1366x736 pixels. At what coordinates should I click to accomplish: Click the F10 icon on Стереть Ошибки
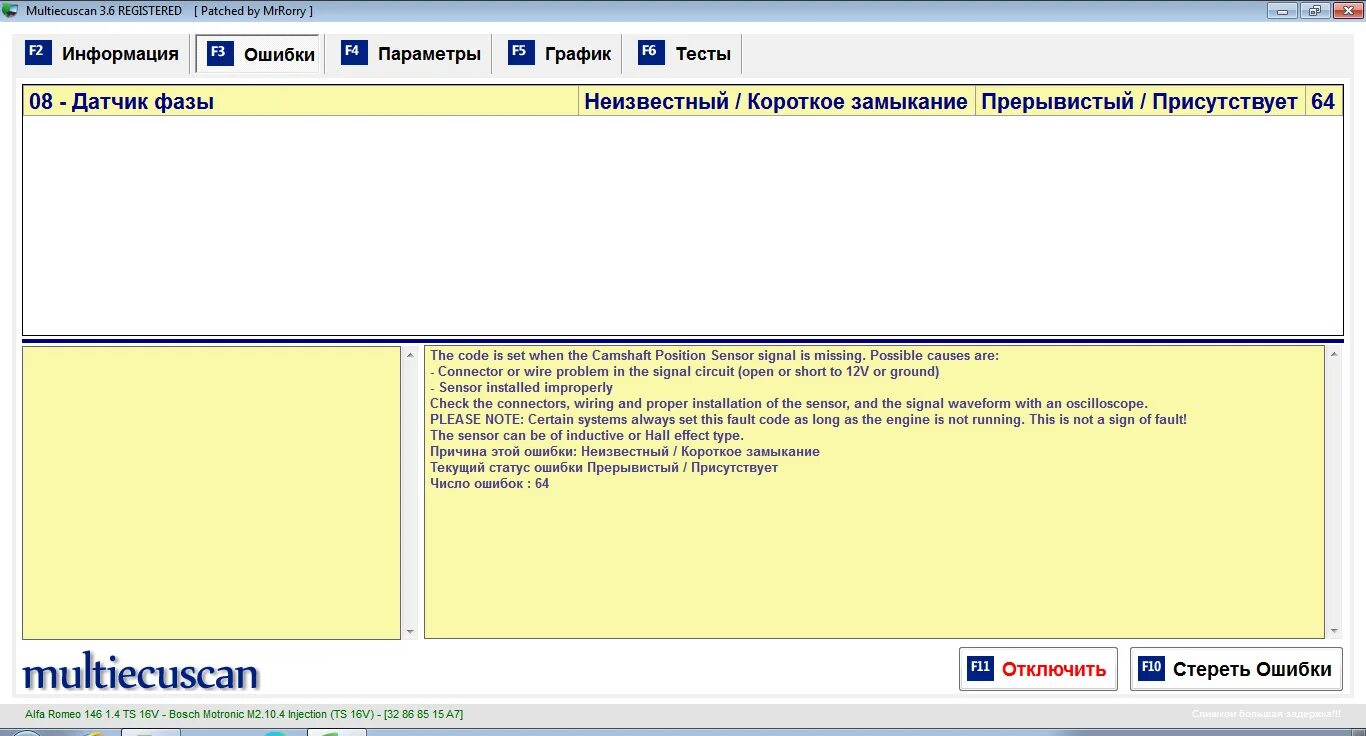click(1151, 668)
